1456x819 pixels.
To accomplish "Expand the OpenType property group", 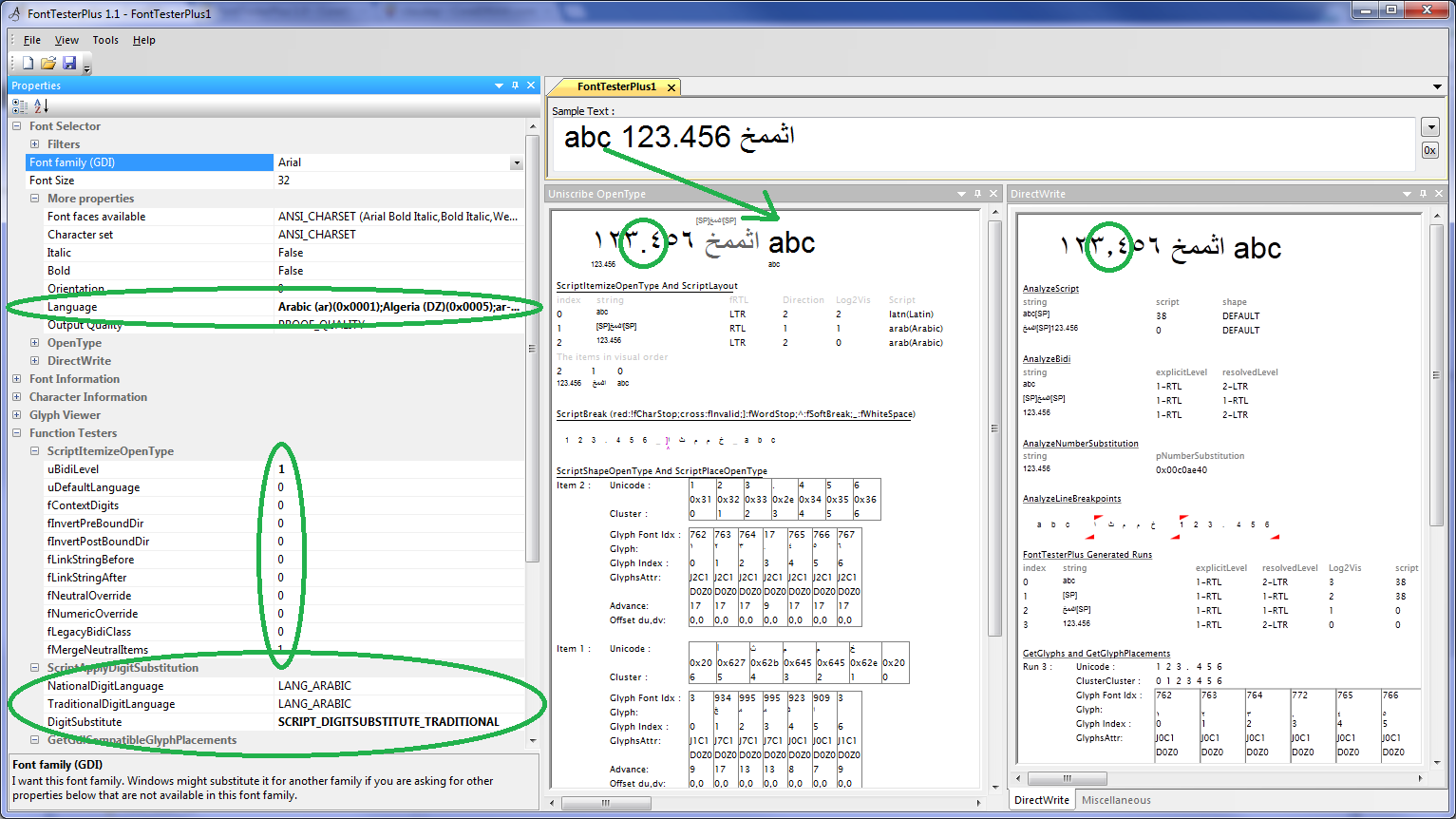I will (x=35, y=343).
